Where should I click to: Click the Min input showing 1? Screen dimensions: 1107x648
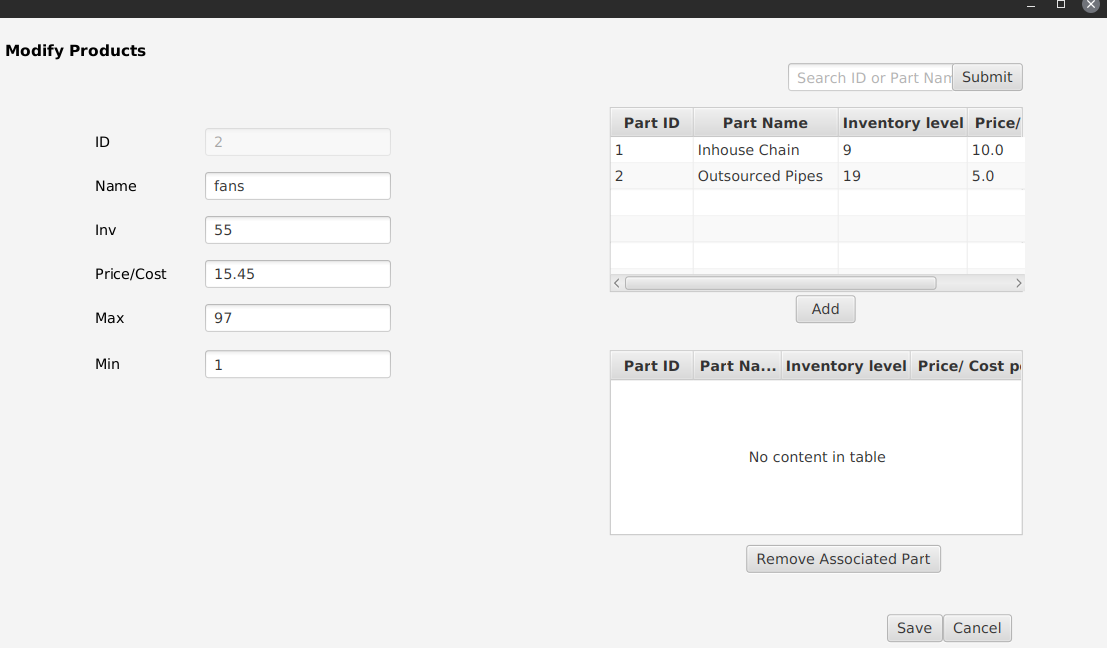[x=297, y=363]
